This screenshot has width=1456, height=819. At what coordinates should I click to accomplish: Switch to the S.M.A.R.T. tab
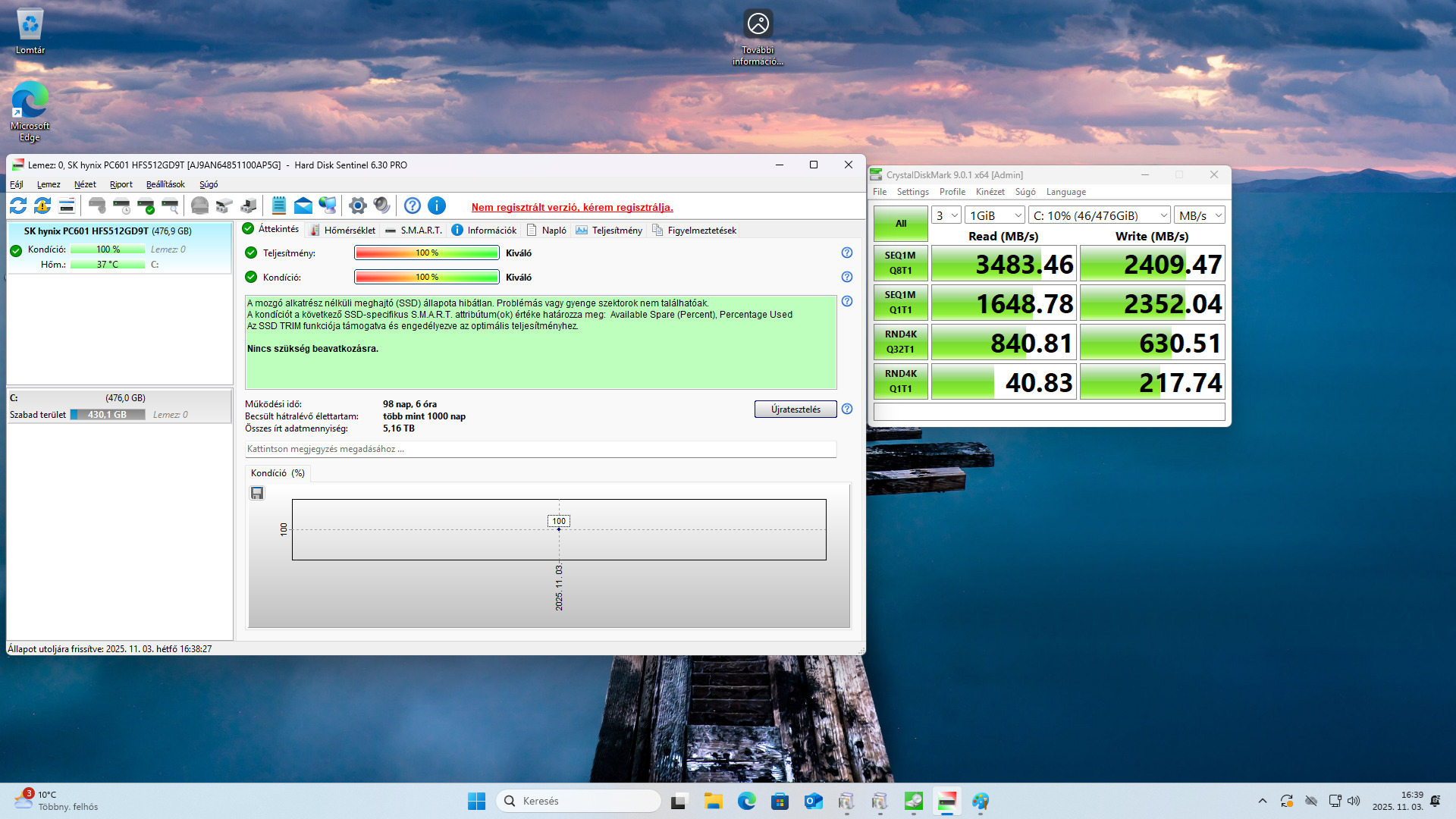click(x=413, y=231)
